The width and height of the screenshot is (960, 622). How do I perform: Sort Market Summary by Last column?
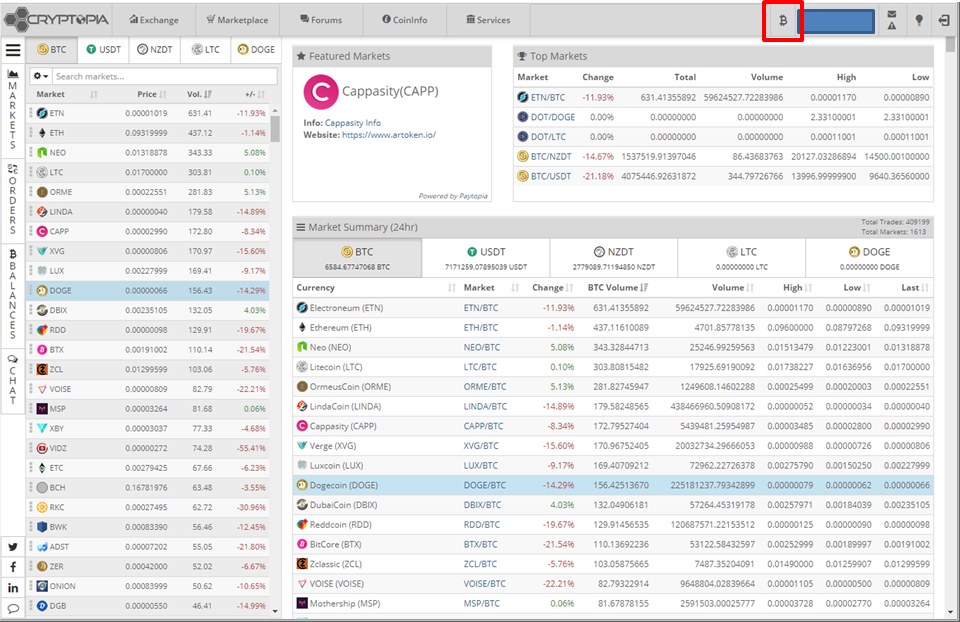coord(915,288)
